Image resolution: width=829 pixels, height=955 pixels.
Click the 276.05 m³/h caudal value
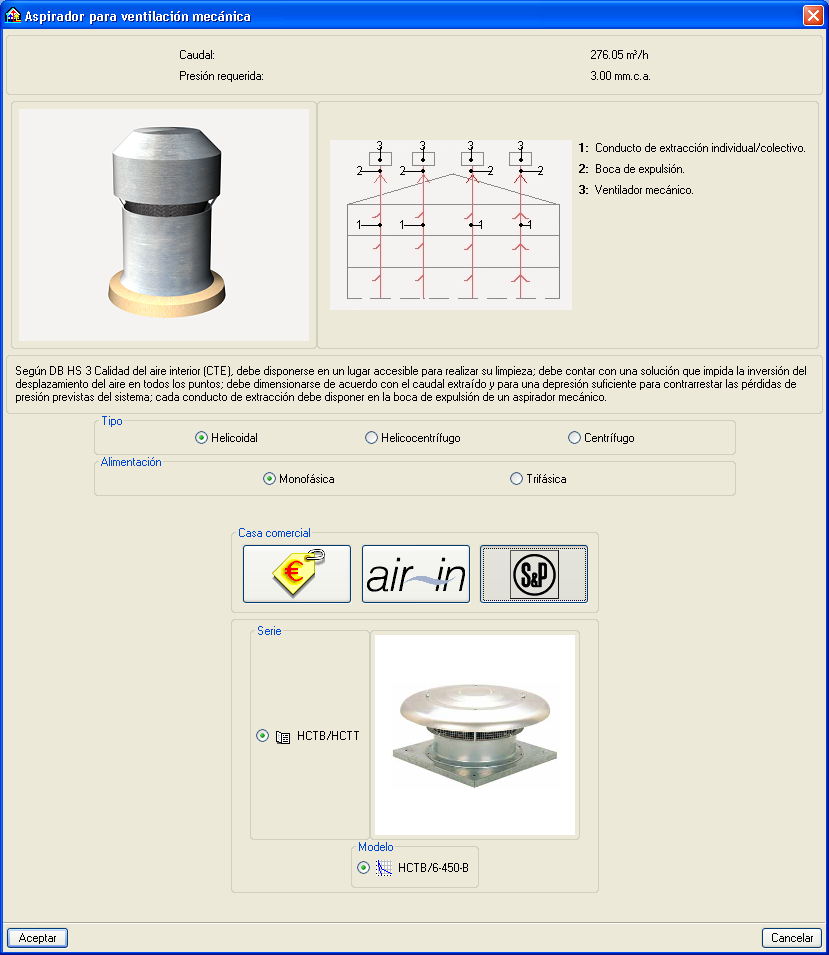pos(619,55)
